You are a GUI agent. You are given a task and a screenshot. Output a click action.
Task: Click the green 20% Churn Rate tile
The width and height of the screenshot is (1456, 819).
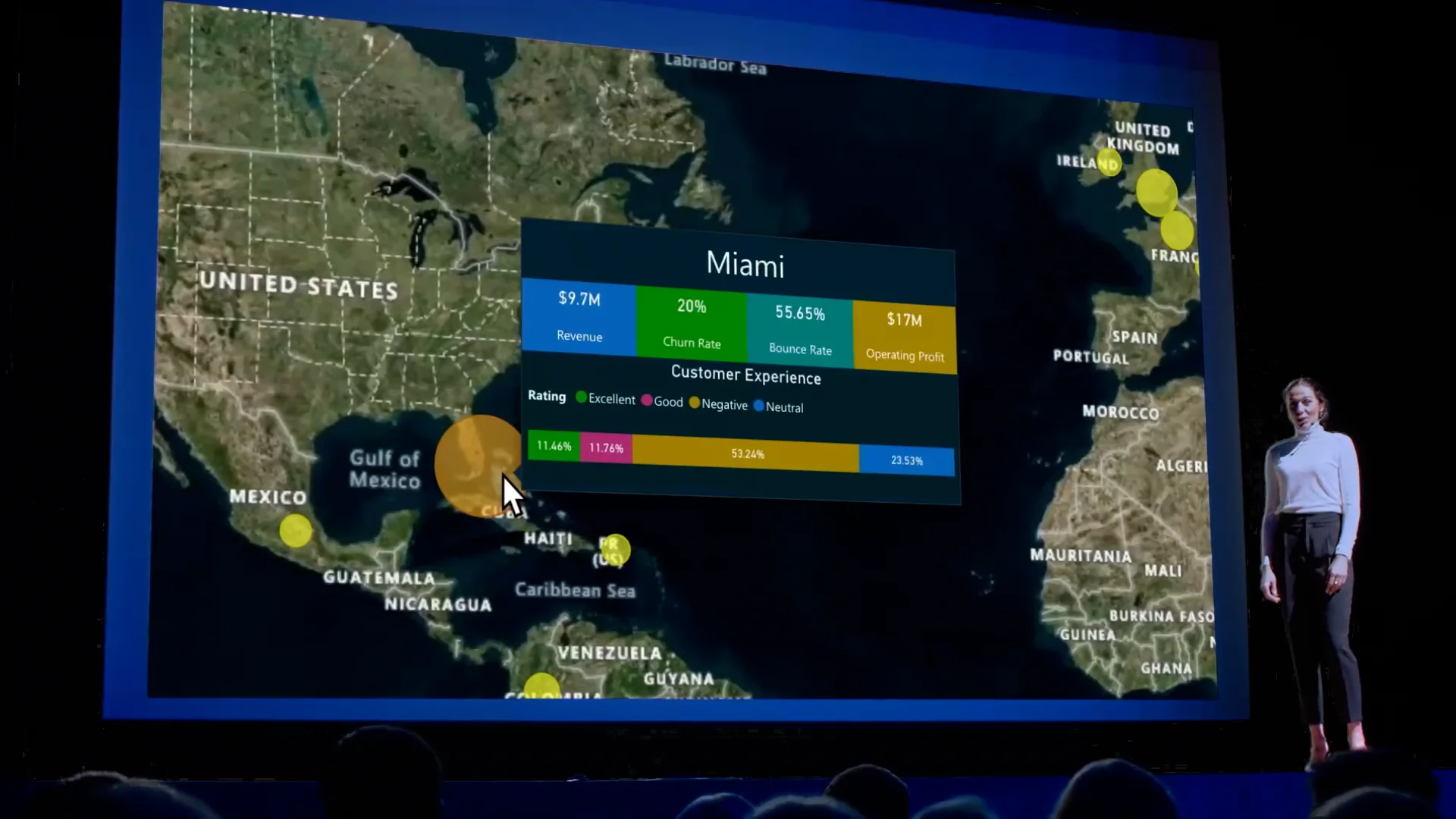691,323
